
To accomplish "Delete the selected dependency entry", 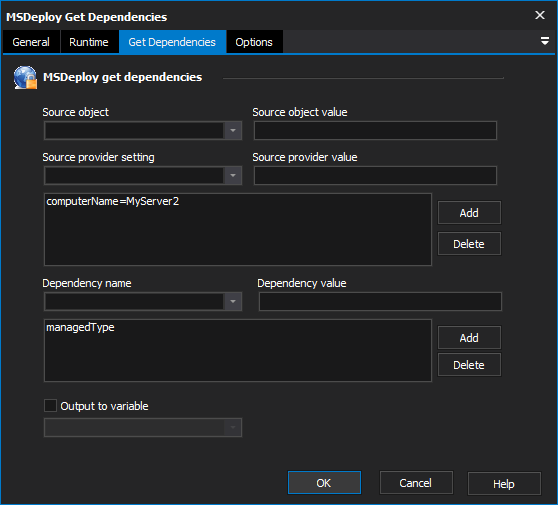I will coord(469,365).
